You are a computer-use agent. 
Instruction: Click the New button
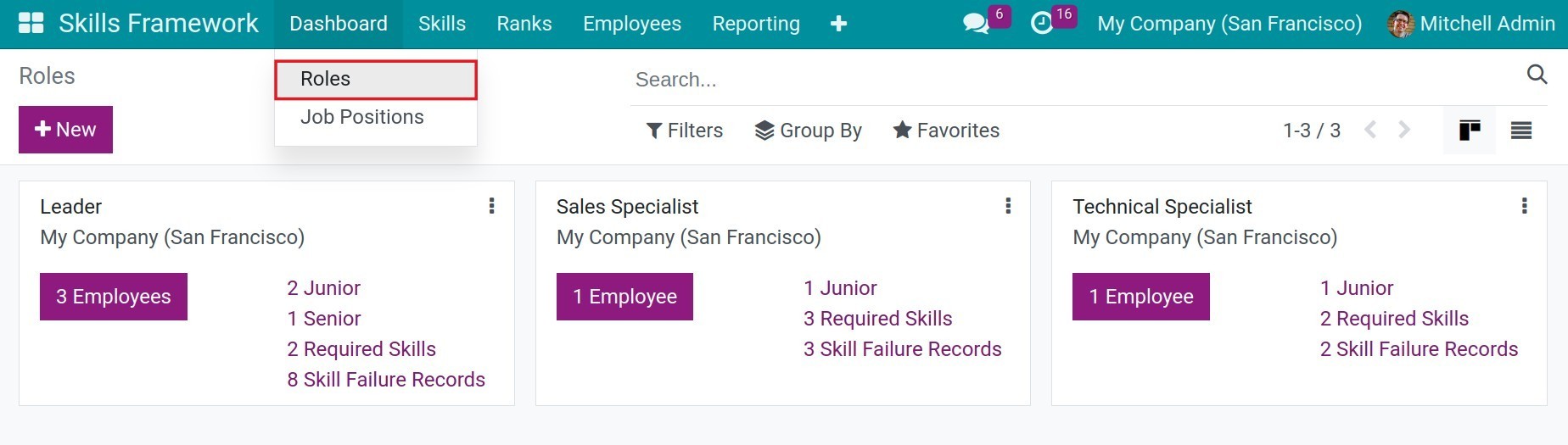pos(65,130)
